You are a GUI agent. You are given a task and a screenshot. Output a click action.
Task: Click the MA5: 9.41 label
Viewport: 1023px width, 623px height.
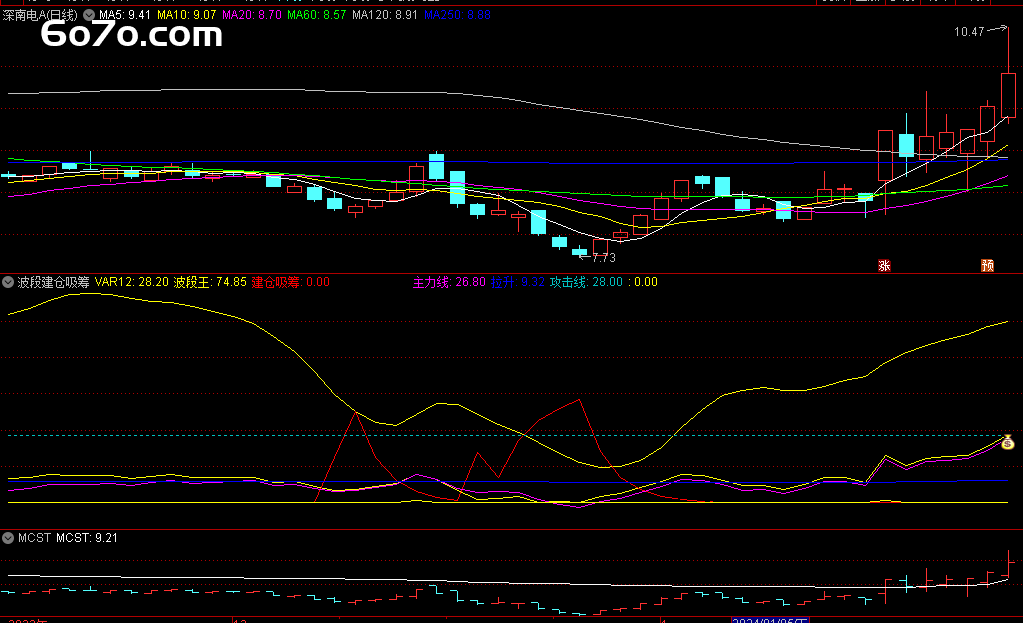(125, 15)
